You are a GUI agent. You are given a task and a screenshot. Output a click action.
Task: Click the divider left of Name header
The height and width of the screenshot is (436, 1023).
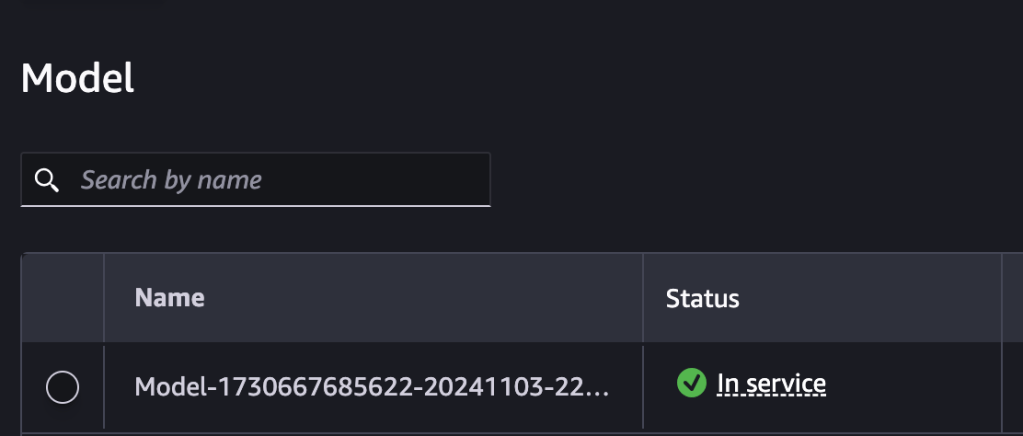tap(104, 298)
